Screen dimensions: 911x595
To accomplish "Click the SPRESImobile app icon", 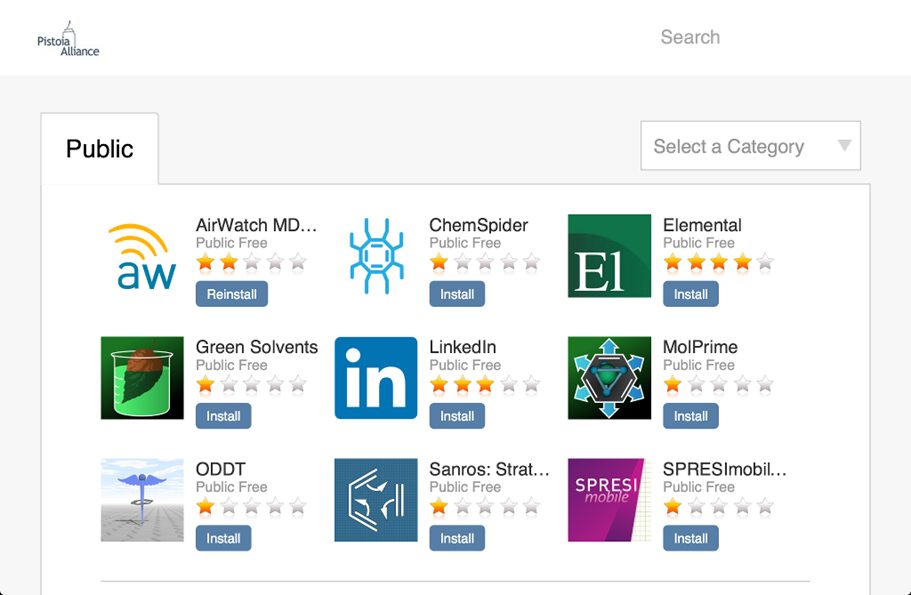I will pos(609,500).
